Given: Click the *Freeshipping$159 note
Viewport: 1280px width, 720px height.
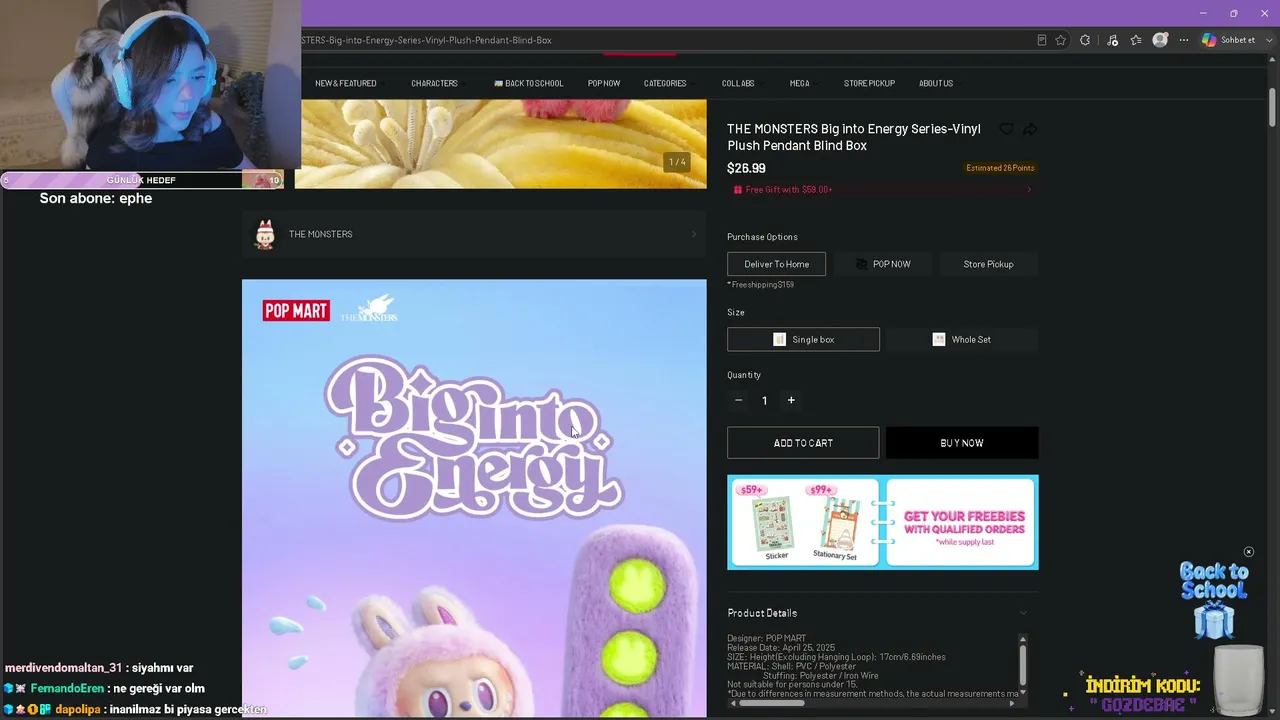Looking at the screenshot, I should pos(761,285).
